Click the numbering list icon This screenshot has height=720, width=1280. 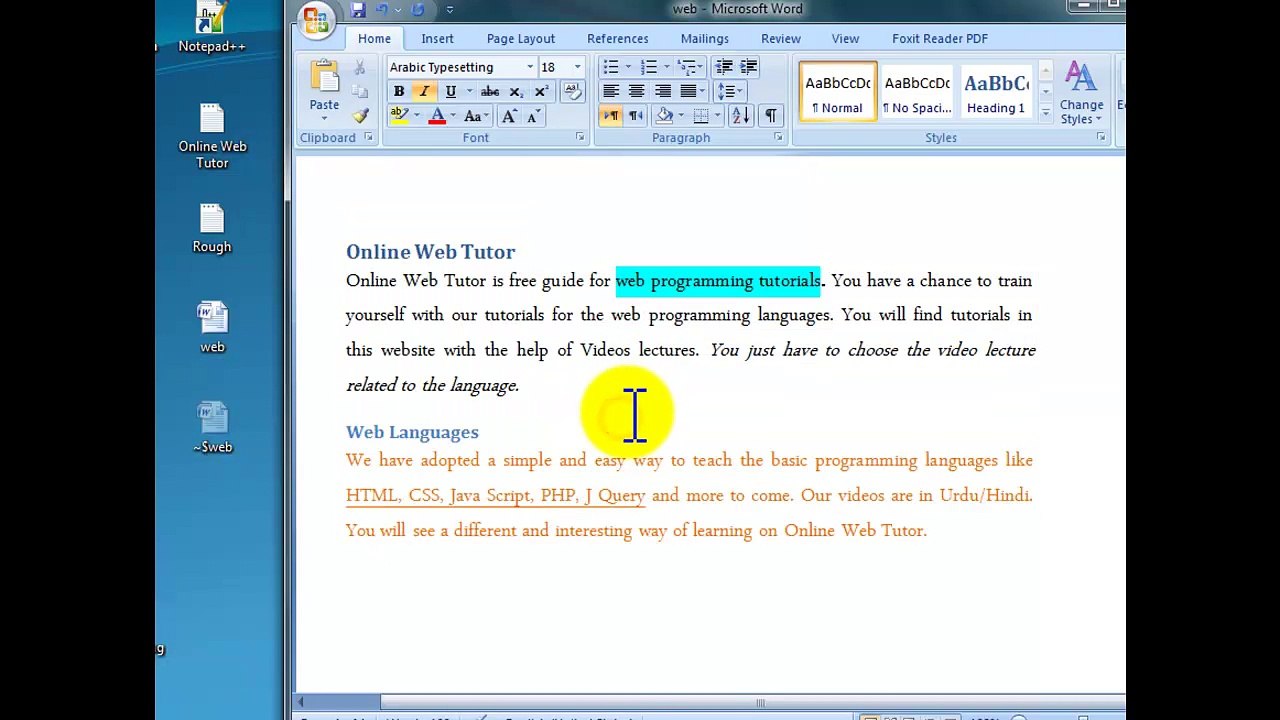(648, 67)
